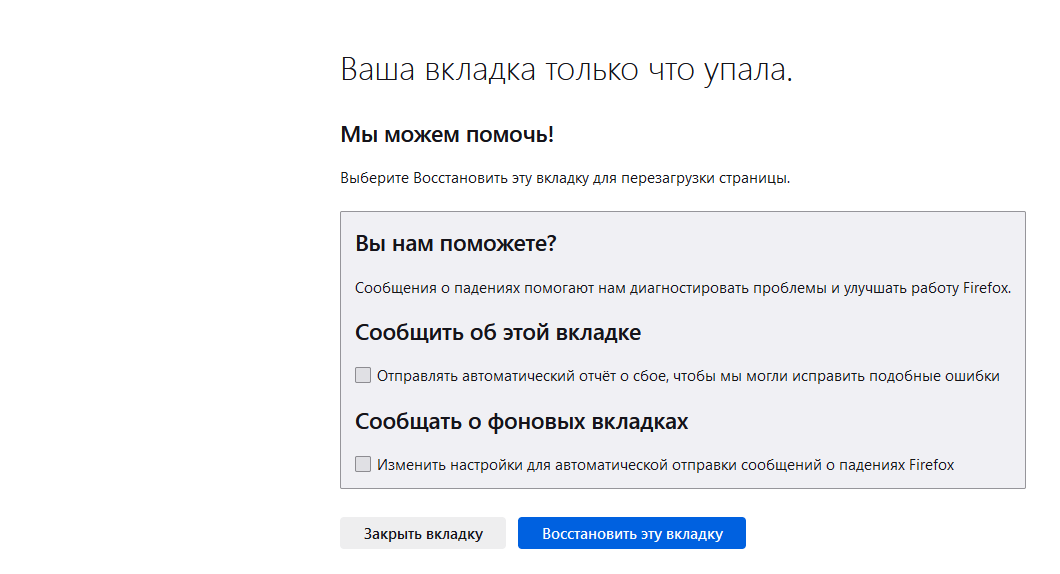Click the 'Изменить настройки для автоматической отправки' label

(665, 464)
